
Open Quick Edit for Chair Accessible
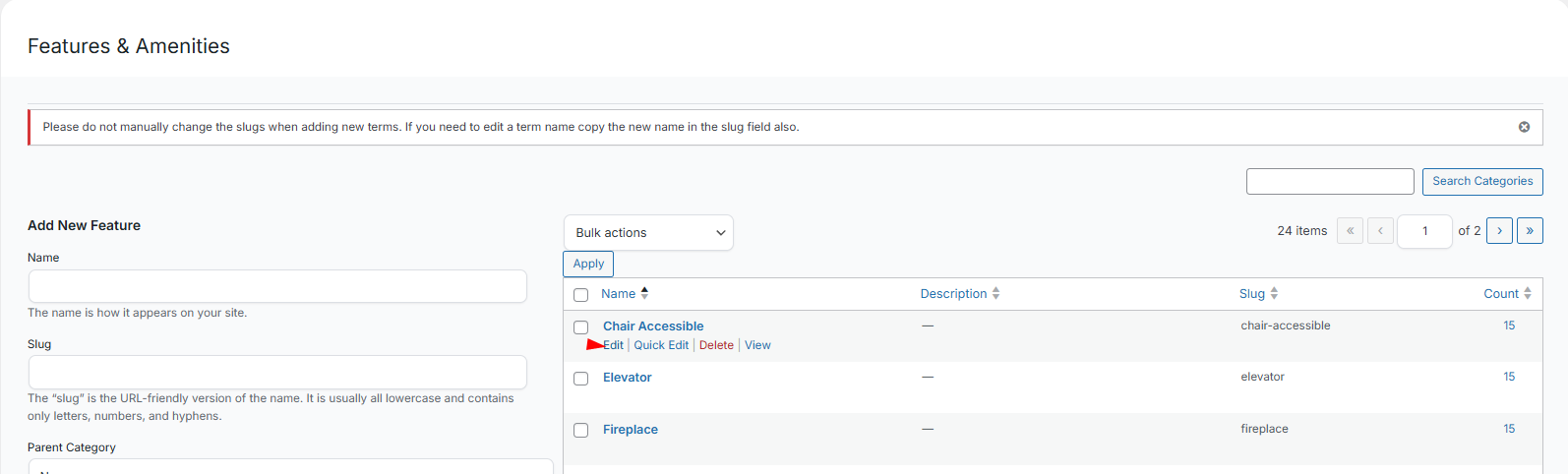661,345
